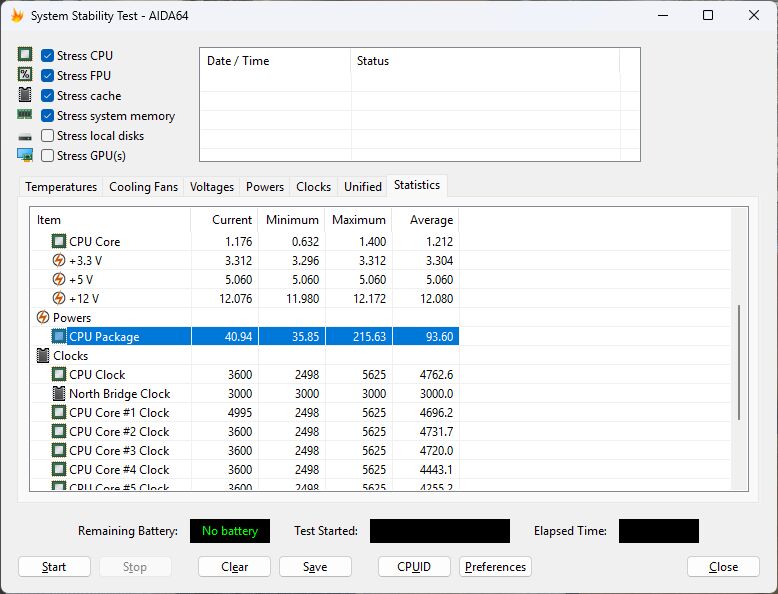This screenshot has width=778, height=594.
Task: Maximize the AIDA64 window
Action: [x=708, y=15]
